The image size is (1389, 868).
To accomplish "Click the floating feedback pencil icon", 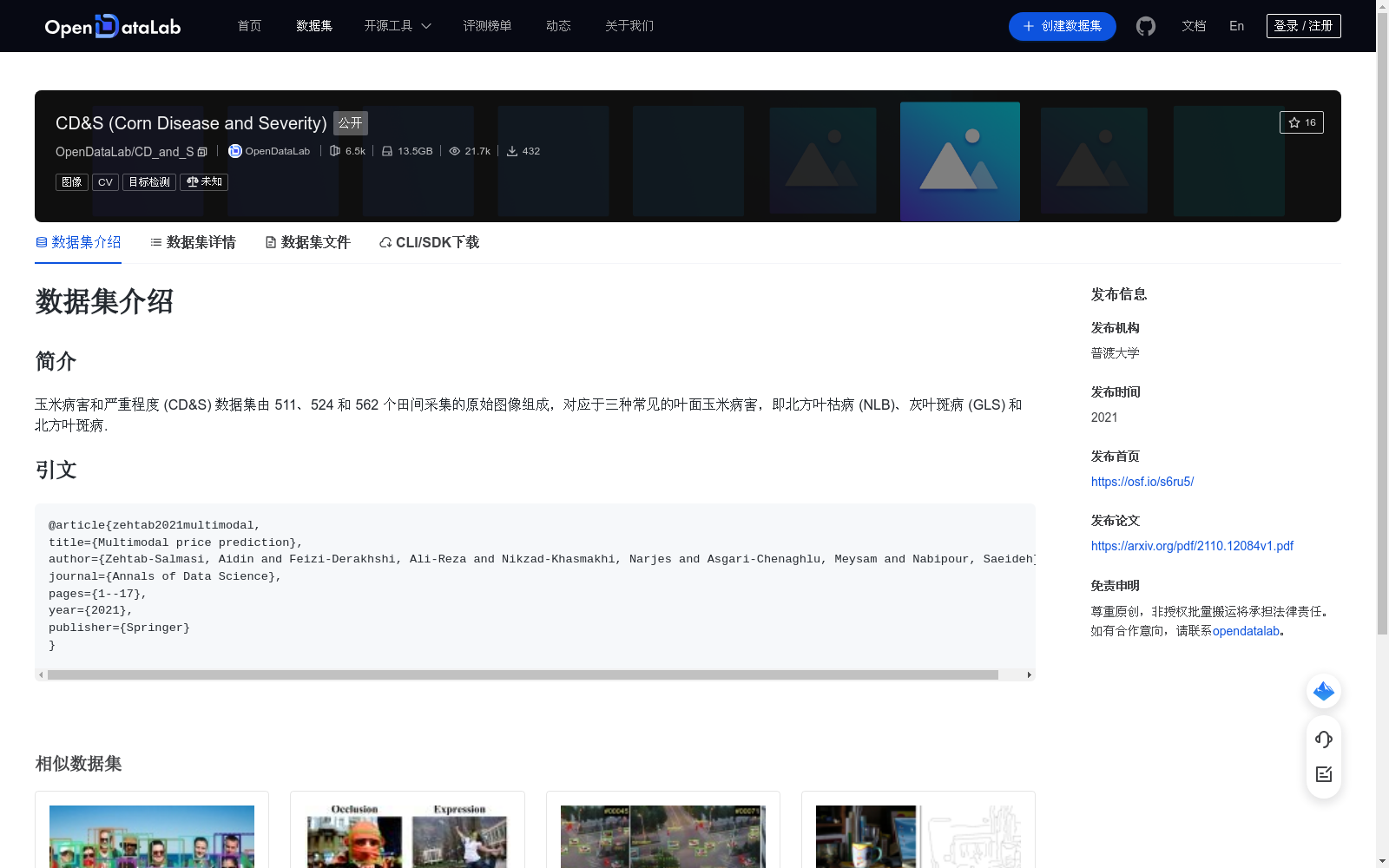I will click(1323, 774).
